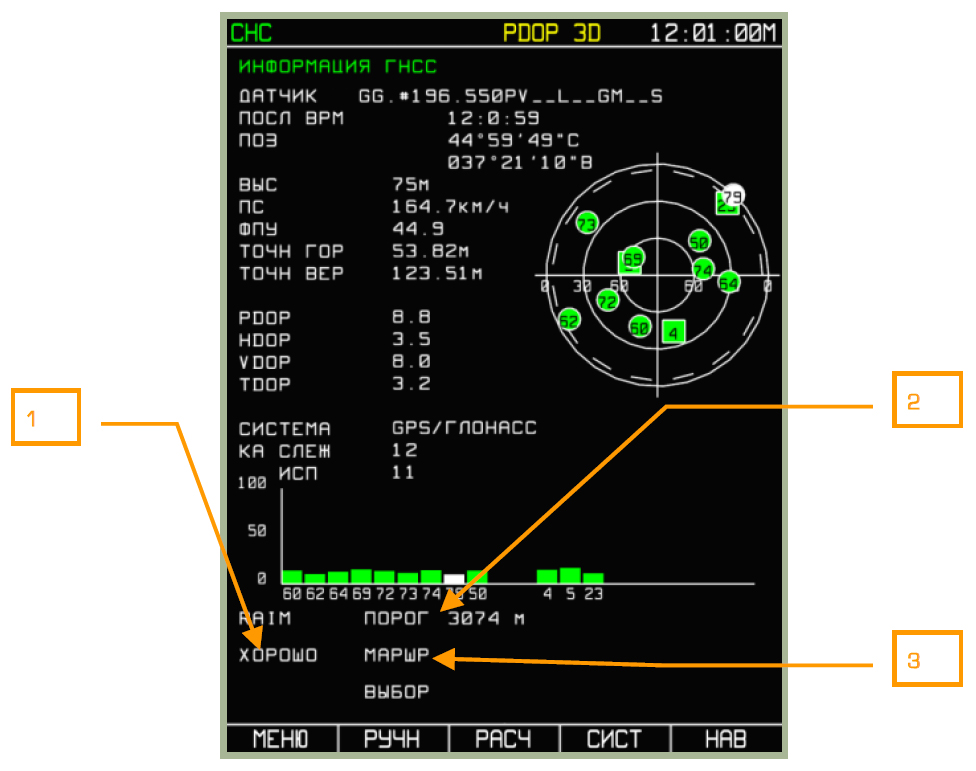The image size is (976, 771).
Task: Open the СИСТ softkey
Action: (614, 739)
